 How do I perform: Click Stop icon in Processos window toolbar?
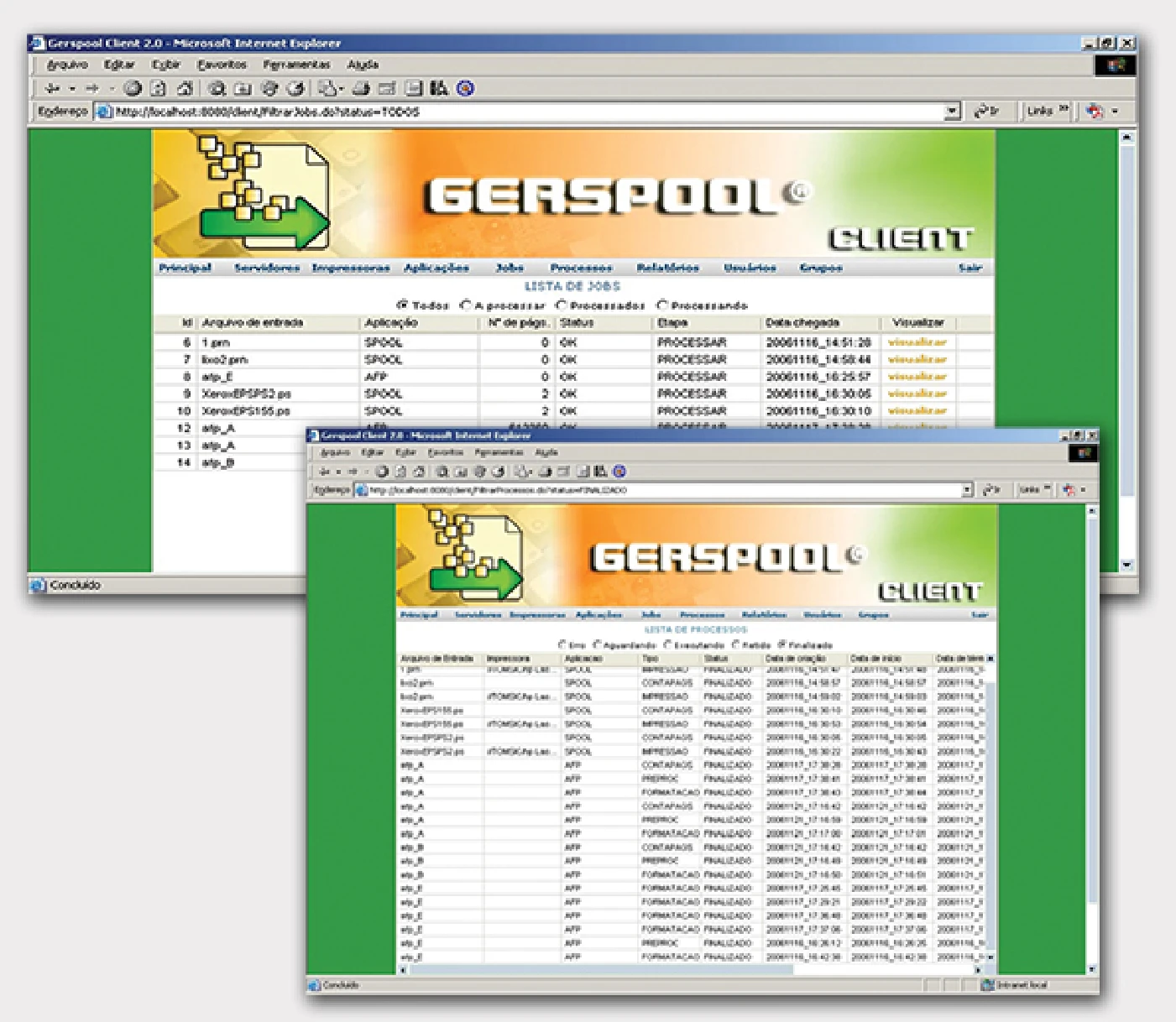(x=382, y=472)
